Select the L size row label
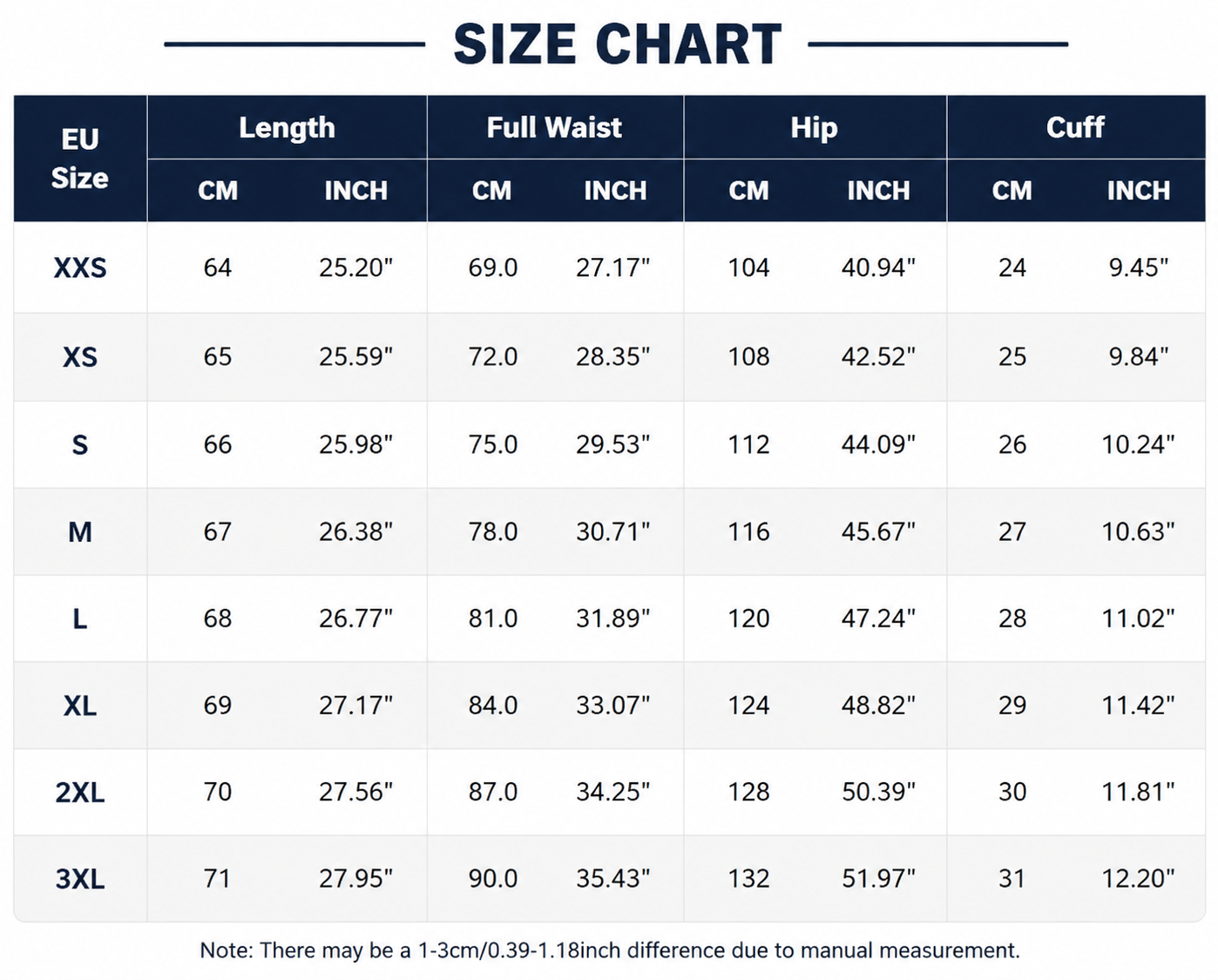Viewport: 1218px width, 980px height. click(80, 618)
